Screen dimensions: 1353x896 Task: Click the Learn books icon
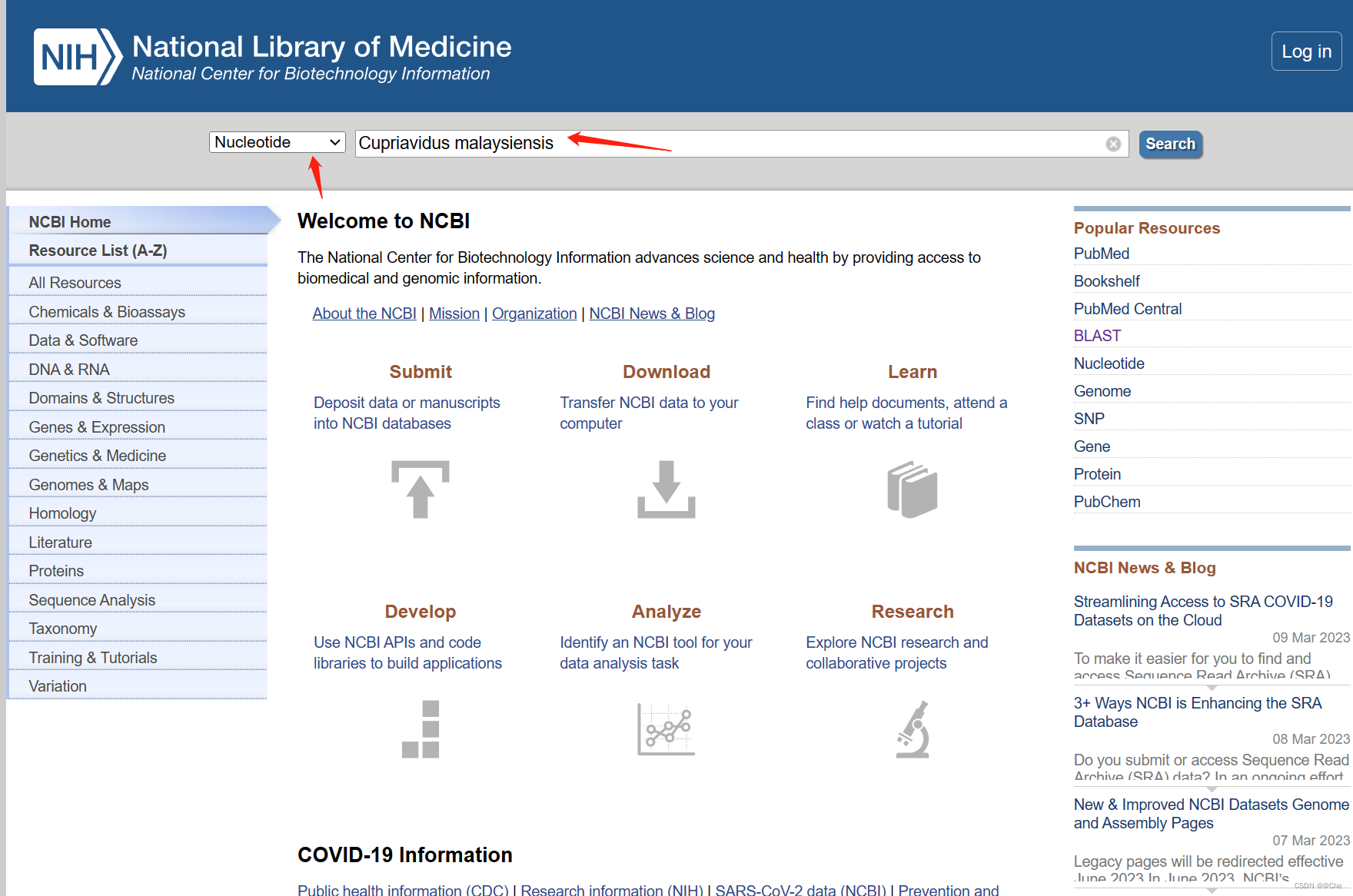[x=913, y=489]
